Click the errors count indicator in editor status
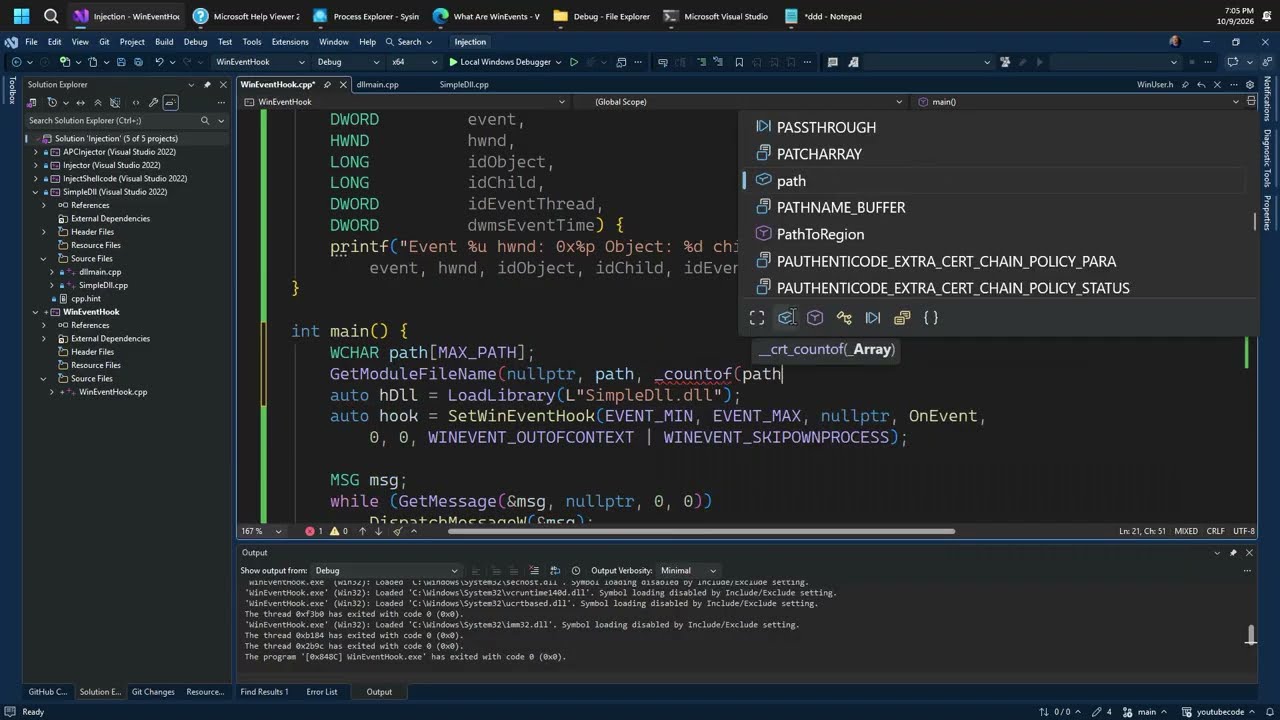 (x=315, y=531)
